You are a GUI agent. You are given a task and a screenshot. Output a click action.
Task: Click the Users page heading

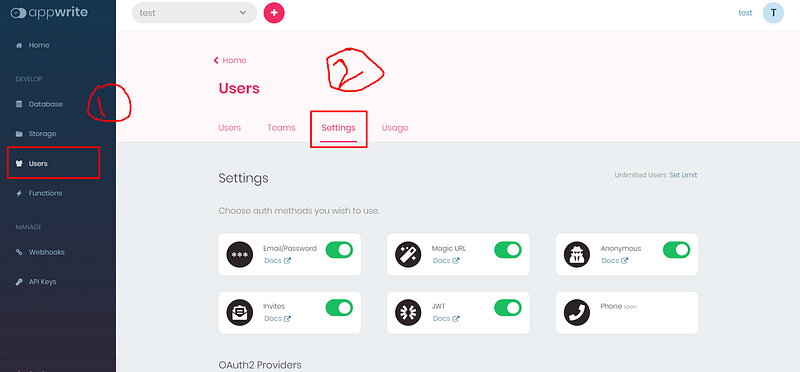tap(239, 88)
